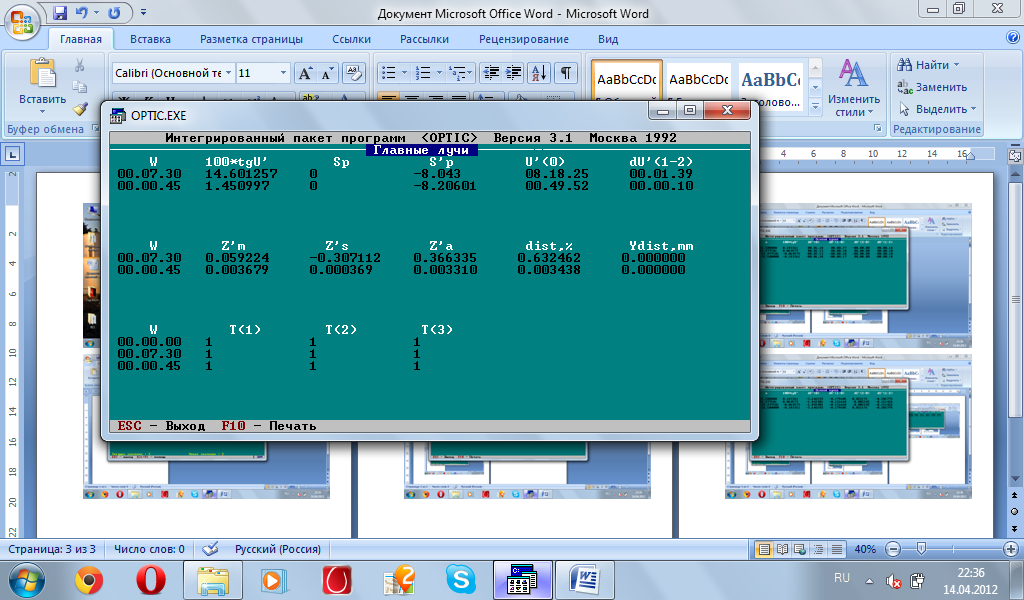The width and height of the screenshot is (1024, 600).
Task: Undo last action in quick access toolbar
Action: pos(81,12)
